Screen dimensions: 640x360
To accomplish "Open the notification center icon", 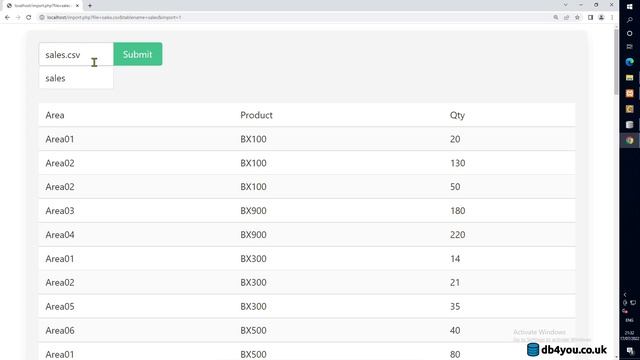I will pos(630,351).
